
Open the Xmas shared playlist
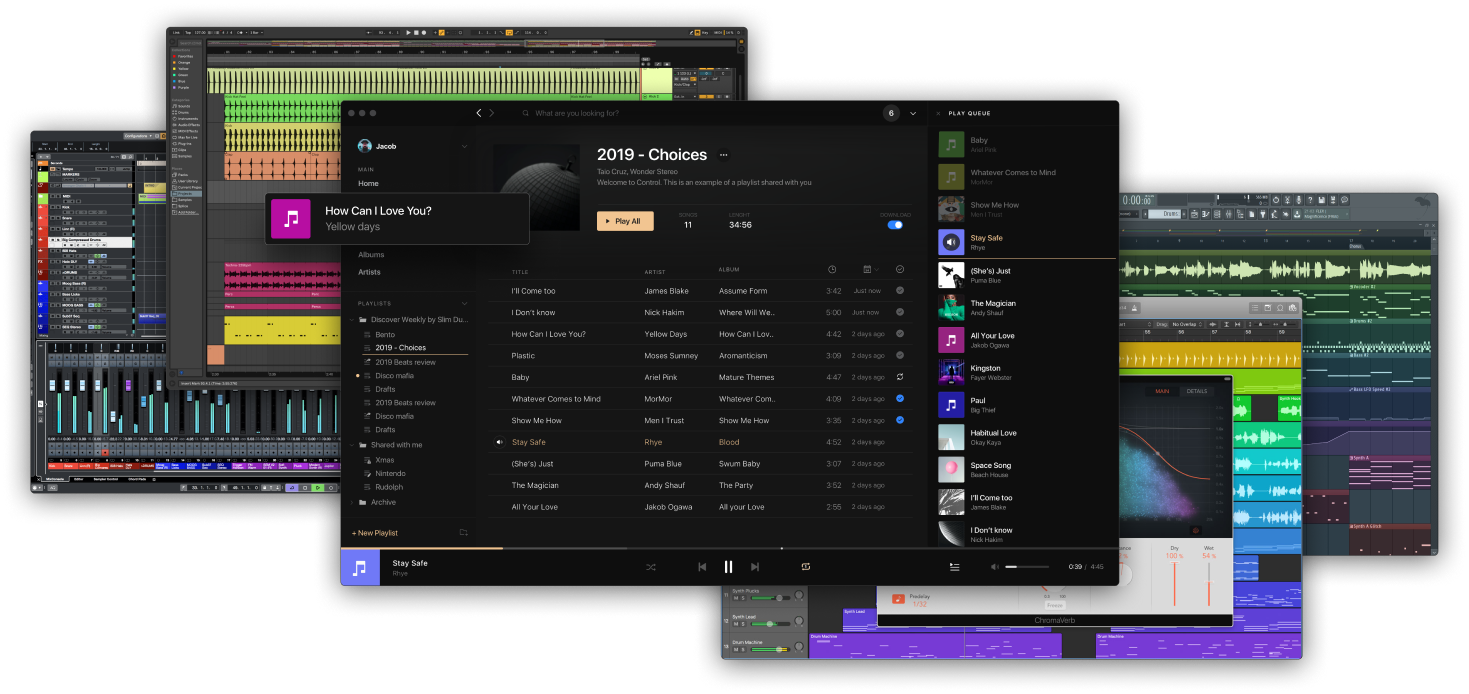(x=385, y=460)
